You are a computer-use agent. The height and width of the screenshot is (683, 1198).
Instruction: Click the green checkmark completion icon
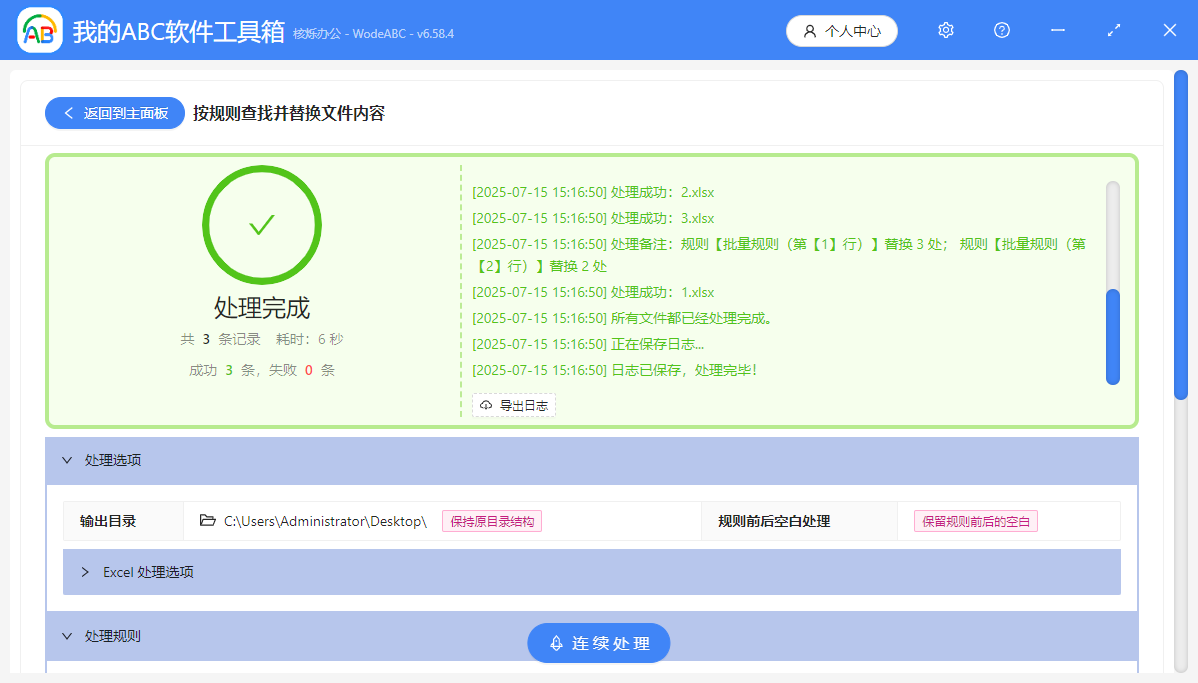pos(261,225)
